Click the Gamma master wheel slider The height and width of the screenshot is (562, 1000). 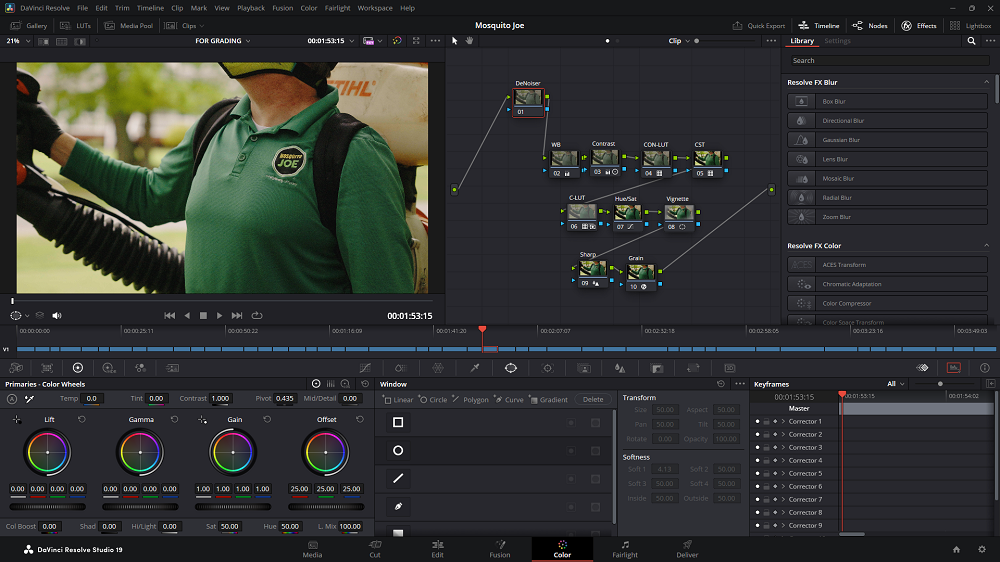[x=141, y=505]
